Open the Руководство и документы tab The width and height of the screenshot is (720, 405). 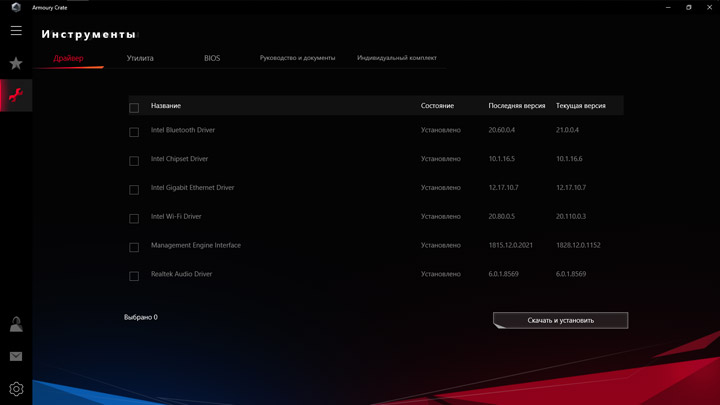298,58
